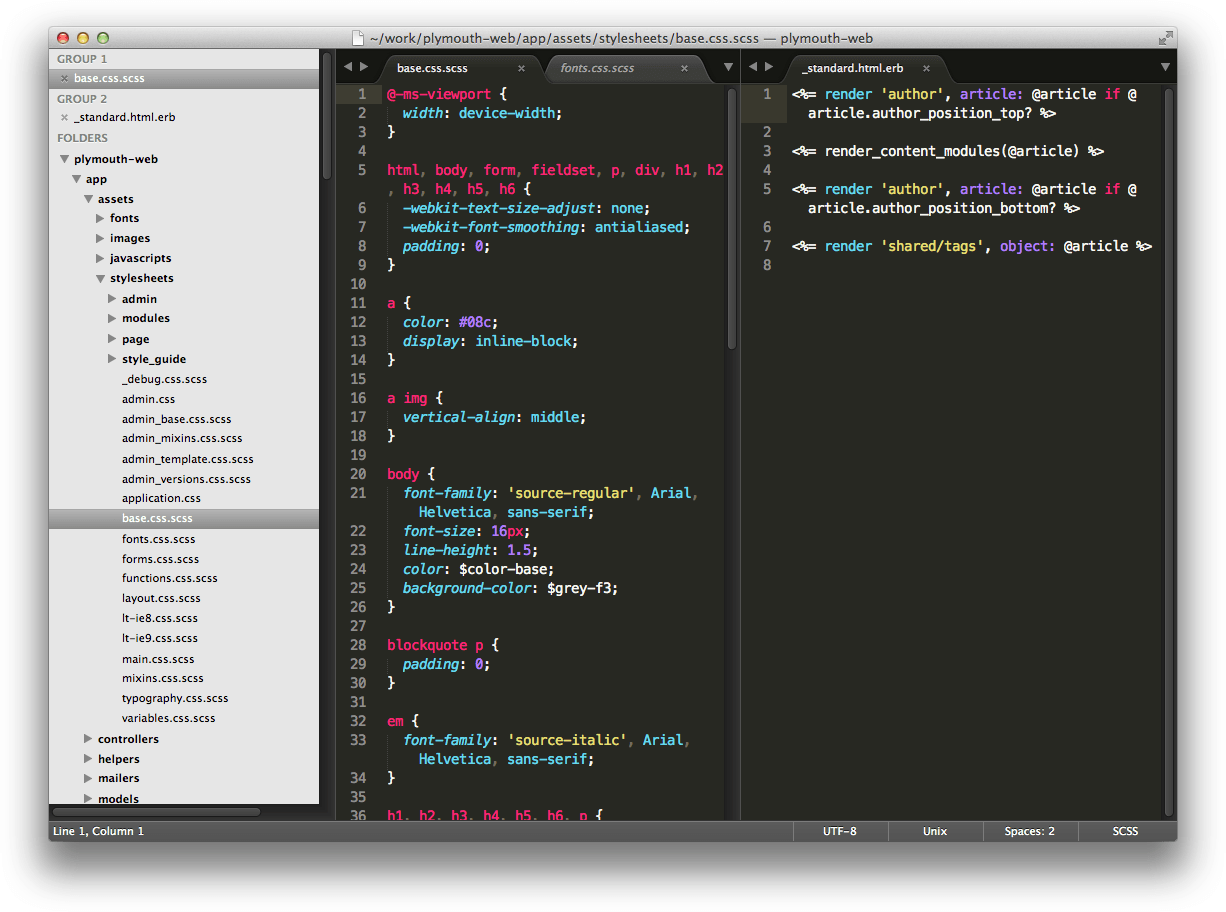The height and width of the screenshot is (912, 1226).
Task: Change the SCSS syntax mode in the status bar
Action: (x=1125, y=831)
